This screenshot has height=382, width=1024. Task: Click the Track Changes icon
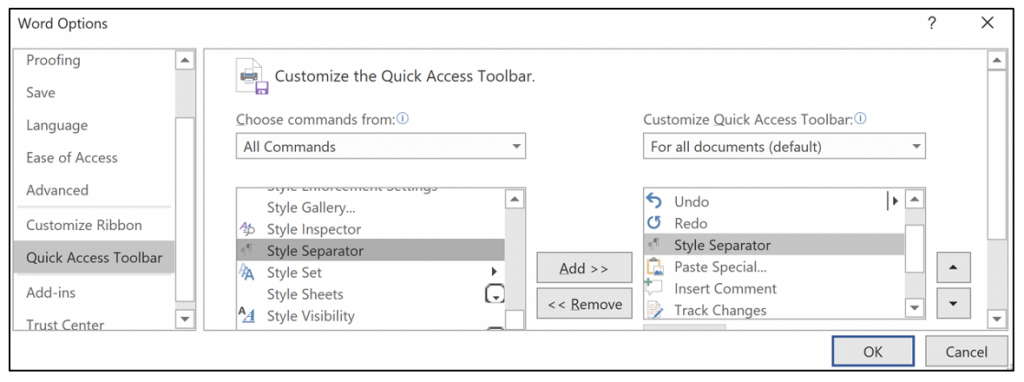click(654, 310)
